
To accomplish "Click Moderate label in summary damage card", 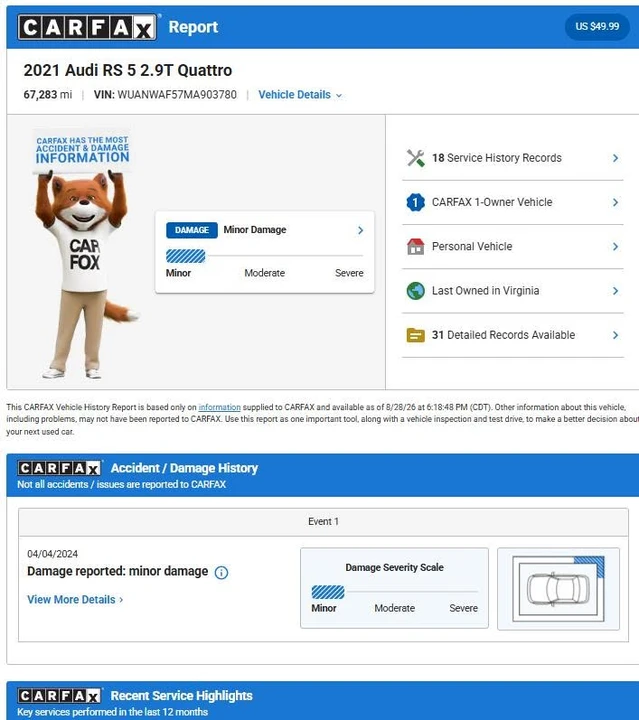I will coord(264,273).
